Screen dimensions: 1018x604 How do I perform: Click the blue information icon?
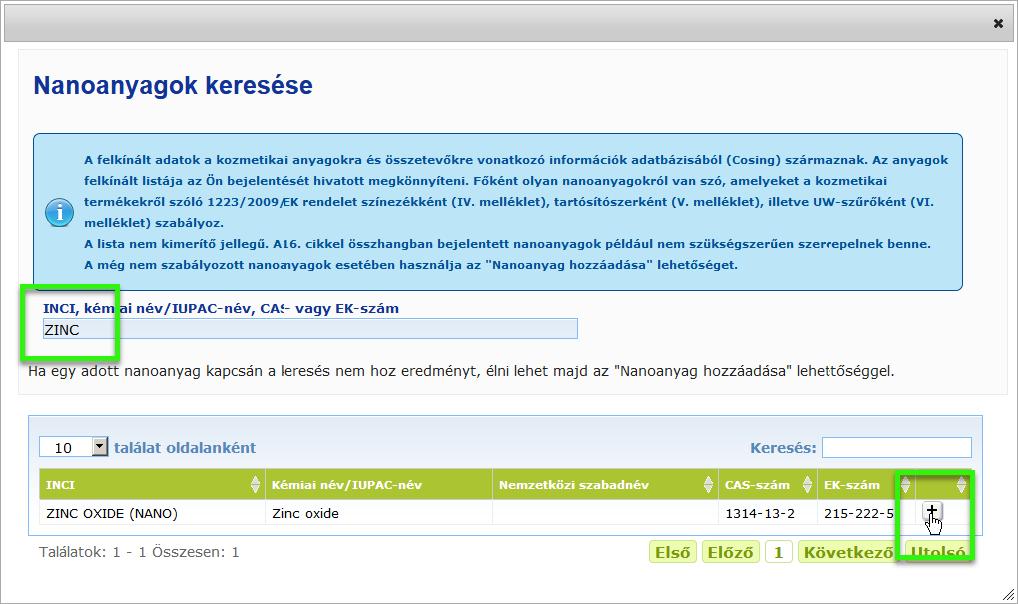click(59, 212)
